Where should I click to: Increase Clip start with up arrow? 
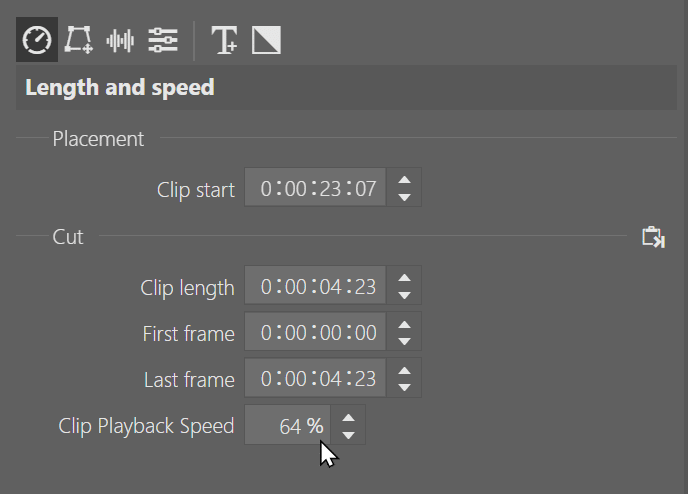click(404, 180)
